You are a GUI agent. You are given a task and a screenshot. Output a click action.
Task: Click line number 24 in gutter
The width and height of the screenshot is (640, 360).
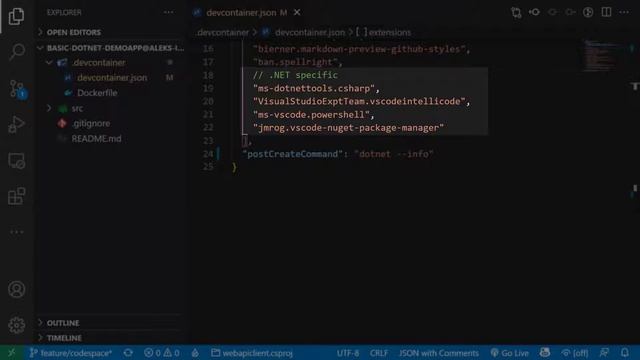coord(208,154)
